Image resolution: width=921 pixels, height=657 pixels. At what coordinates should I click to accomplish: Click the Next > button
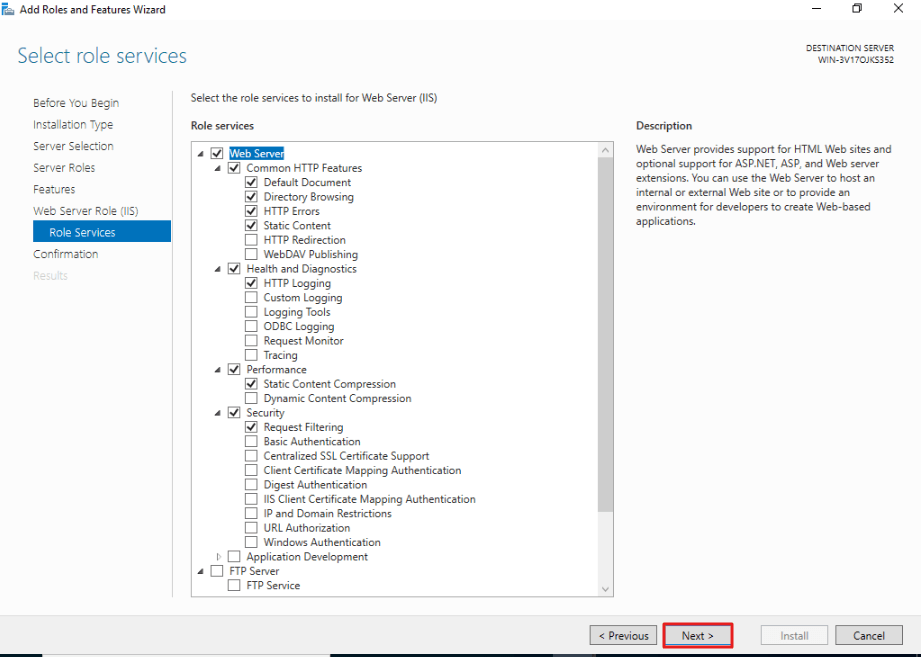698,636
